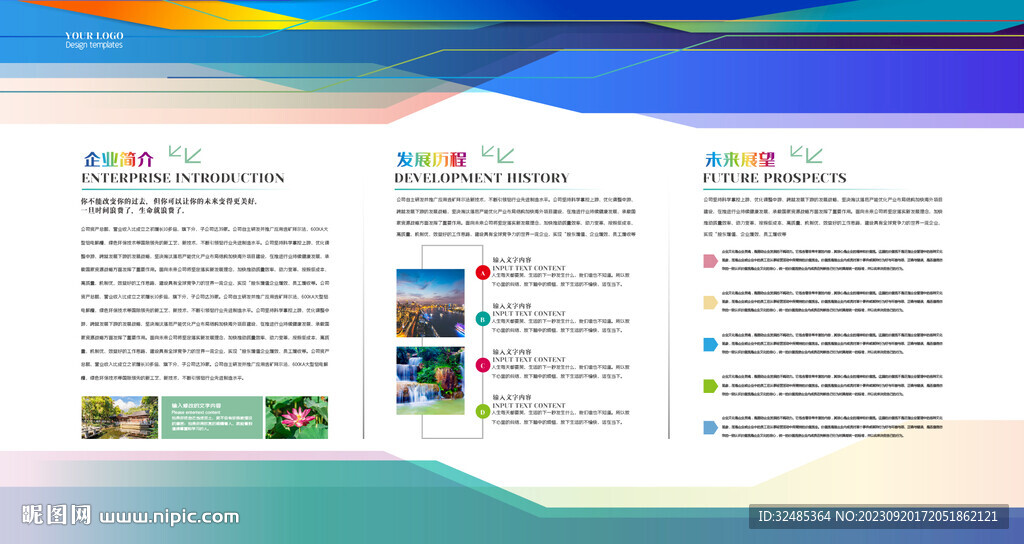Click the YOUR LOGO text
Viewport: 1024px width, 544px height.
coord(94,36)
